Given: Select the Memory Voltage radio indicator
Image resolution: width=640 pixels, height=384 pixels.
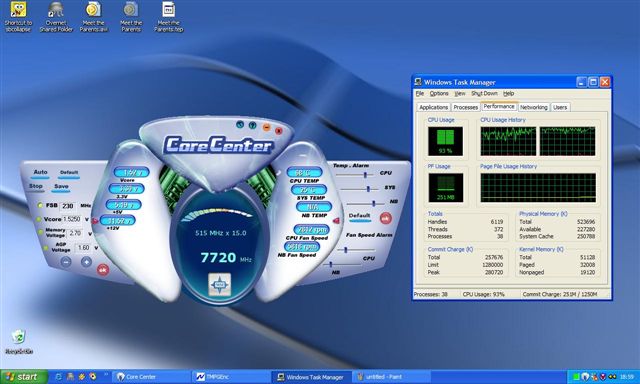Looking at the screenshot, I should tap(41, 232).
